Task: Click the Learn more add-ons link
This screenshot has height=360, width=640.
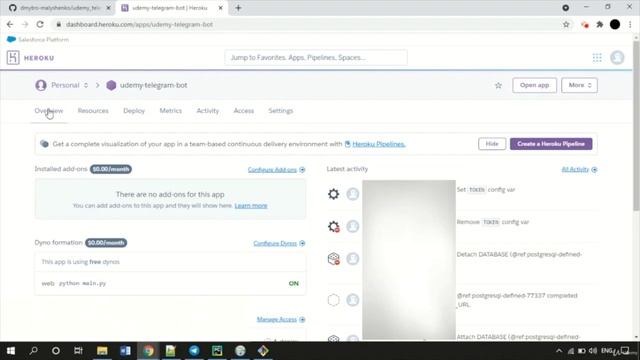Action: tap(251, 206)
